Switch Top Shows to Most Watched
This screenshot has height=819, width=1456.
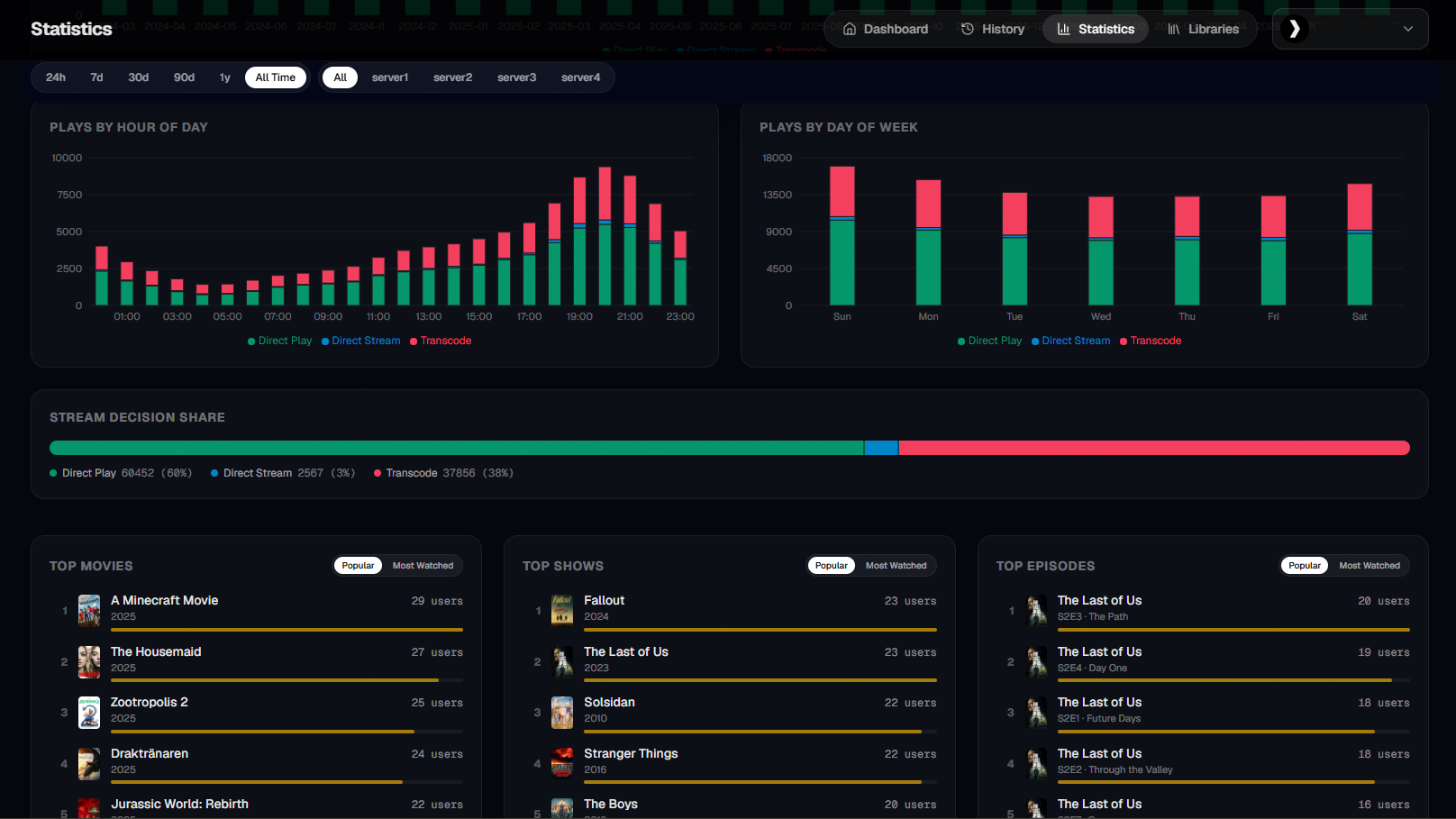coord(896,566)
